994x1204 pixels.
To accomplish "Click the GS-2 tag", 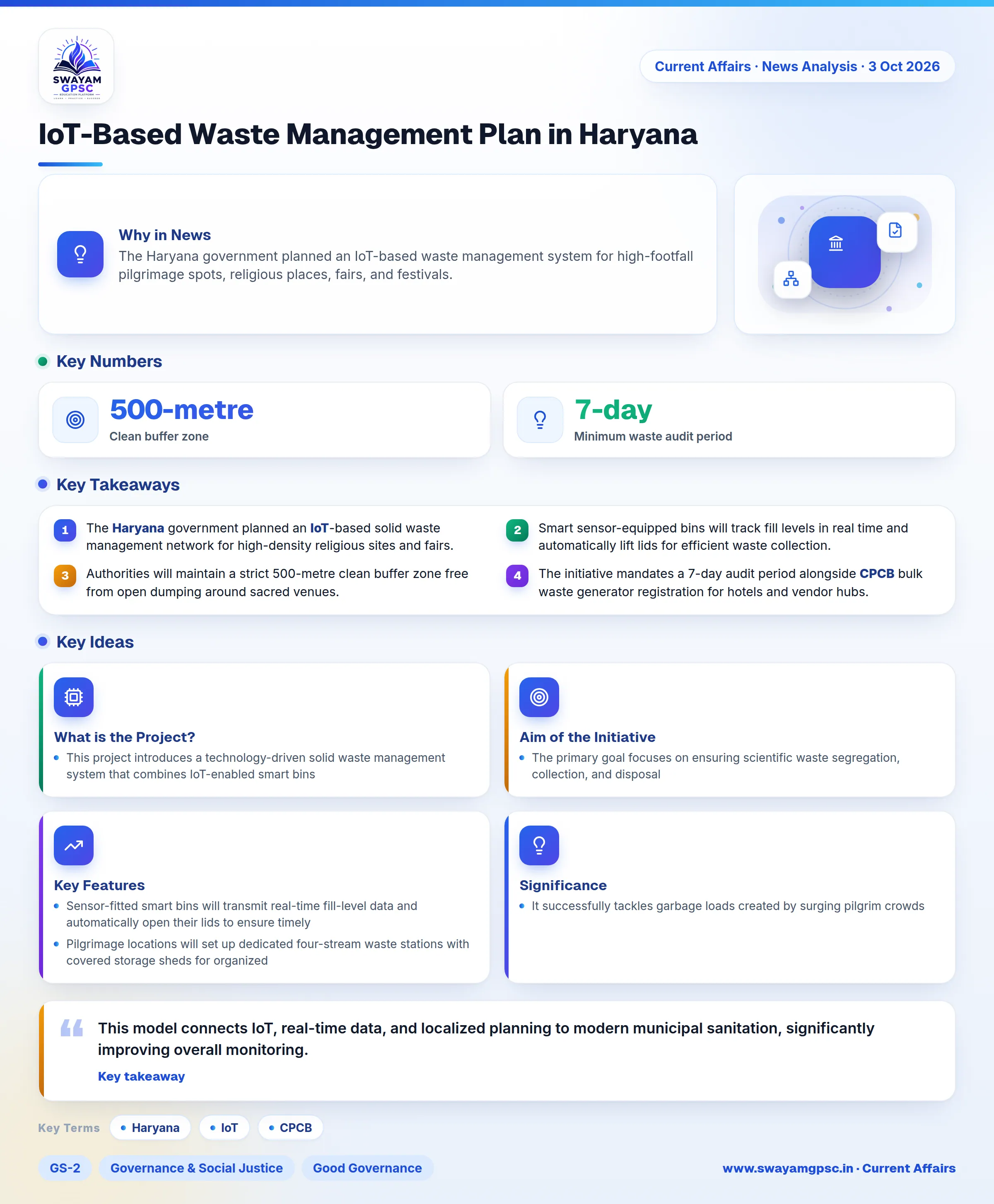I will (x=65, y=1168).
